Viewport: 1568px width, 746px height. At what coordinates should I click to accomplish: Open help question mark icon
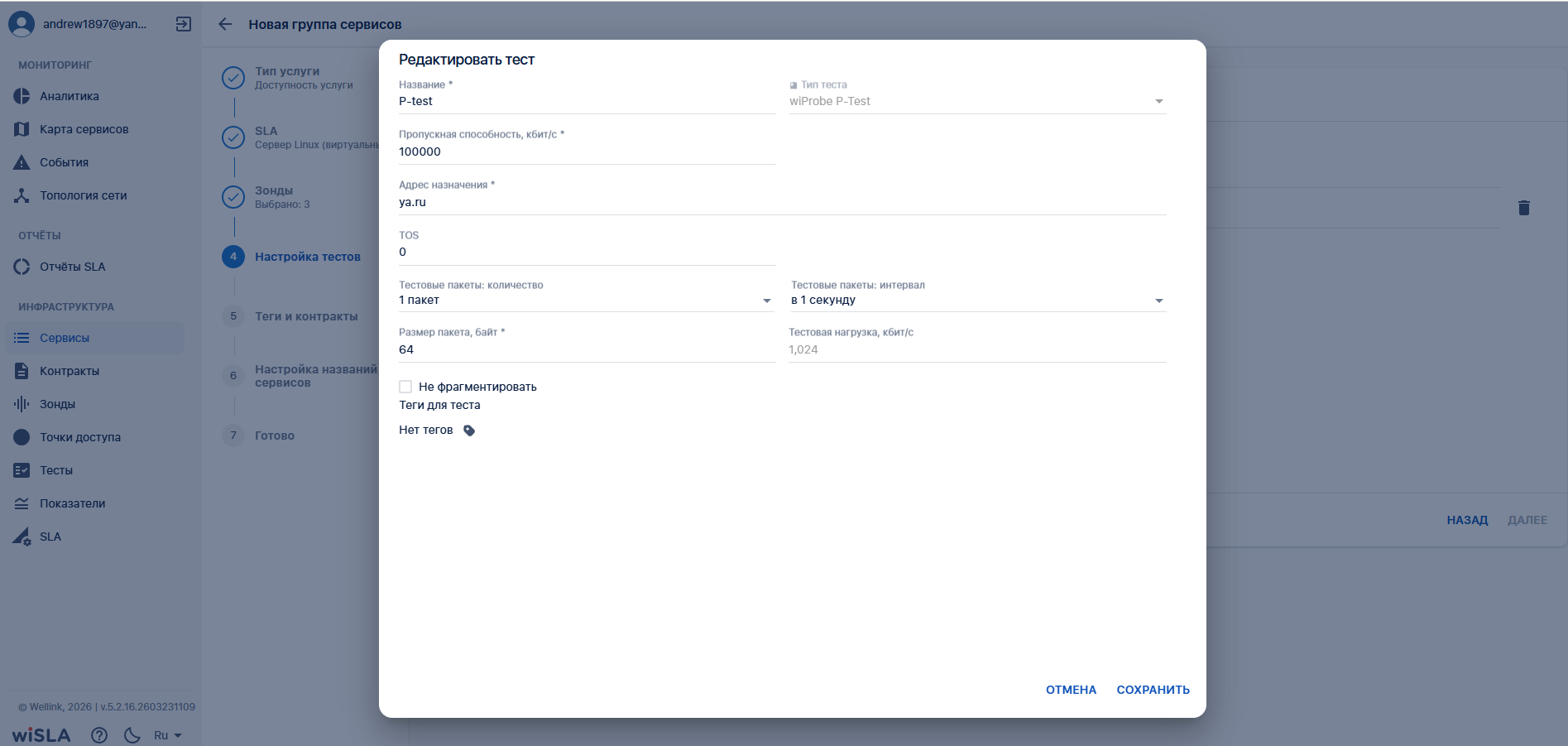point(99,735)
